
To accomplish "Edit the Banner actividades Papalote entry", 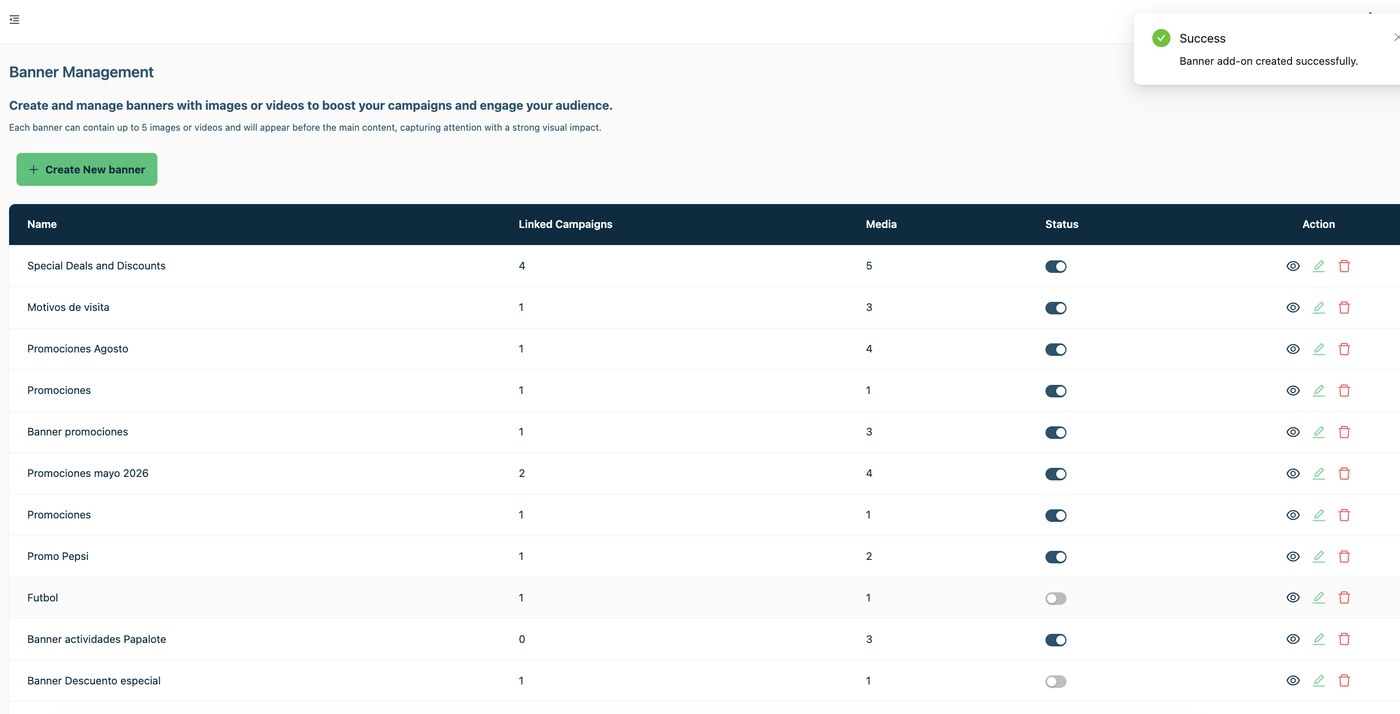I will point(1319,640).
